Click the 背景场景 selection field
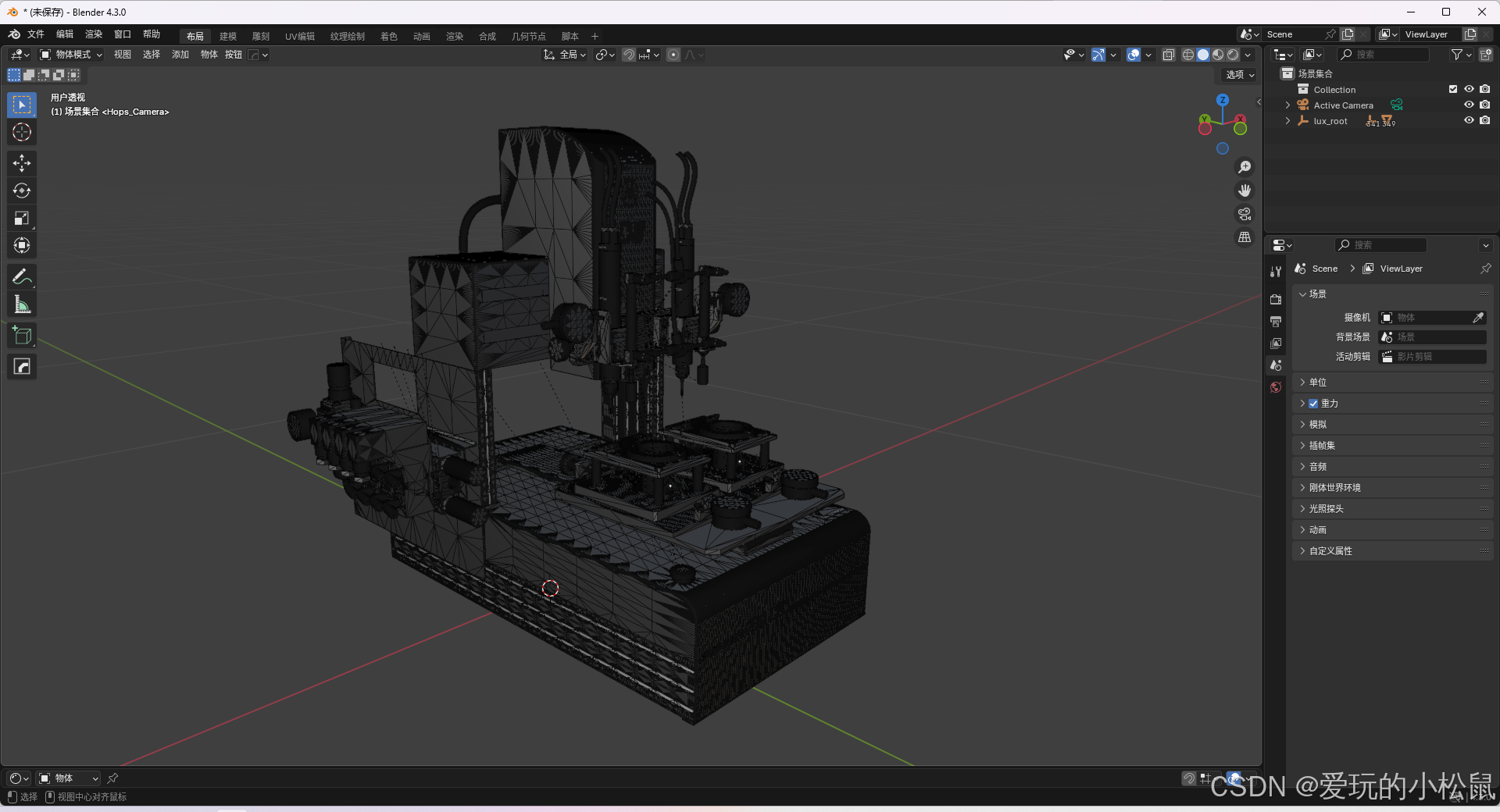 click(x=1433, y=337)
